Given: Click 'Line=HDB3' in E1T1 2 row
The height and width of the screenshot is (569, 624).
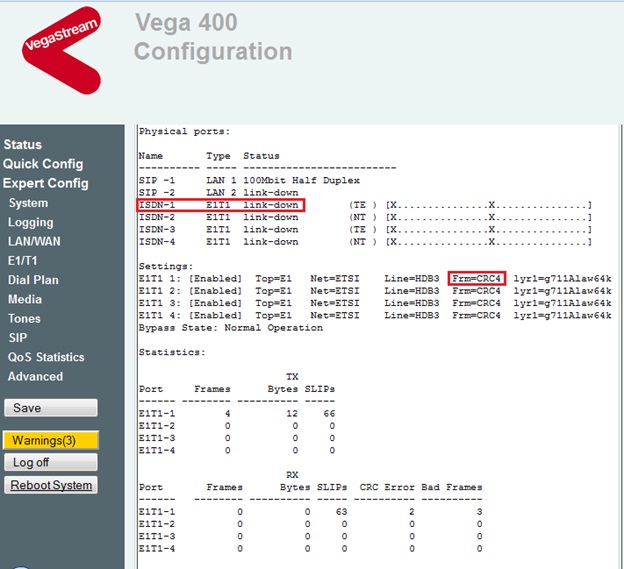Looking at the screenshot, I should [x=411, y=291].
